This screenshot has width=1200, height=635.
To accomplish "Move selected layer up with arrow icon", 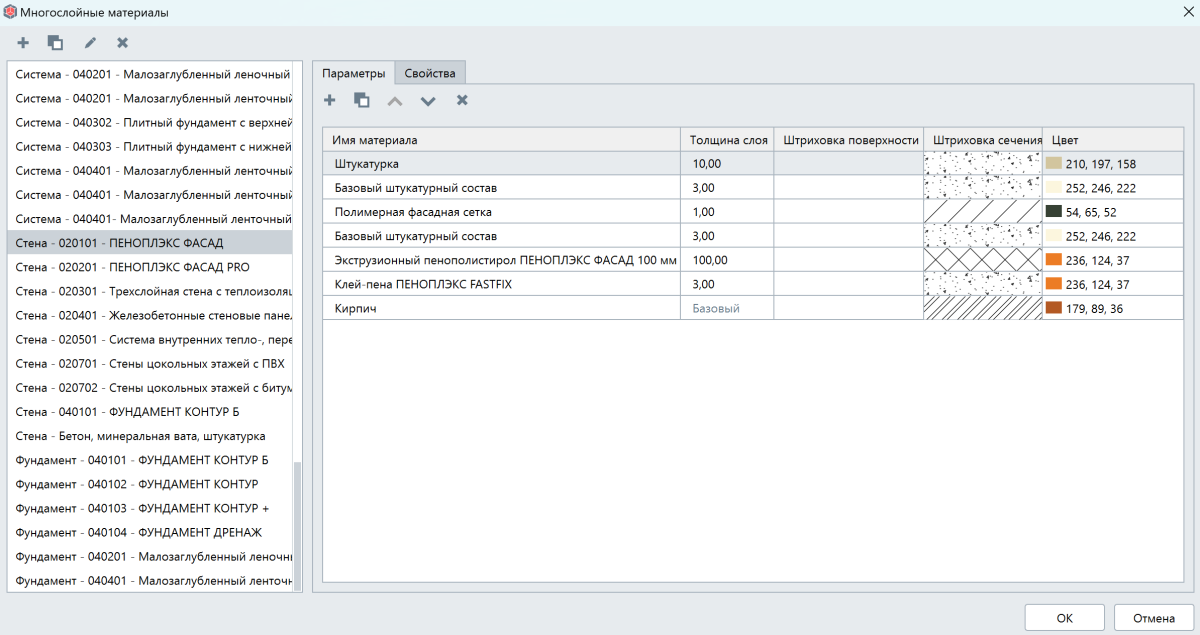I will coord(395,101).
